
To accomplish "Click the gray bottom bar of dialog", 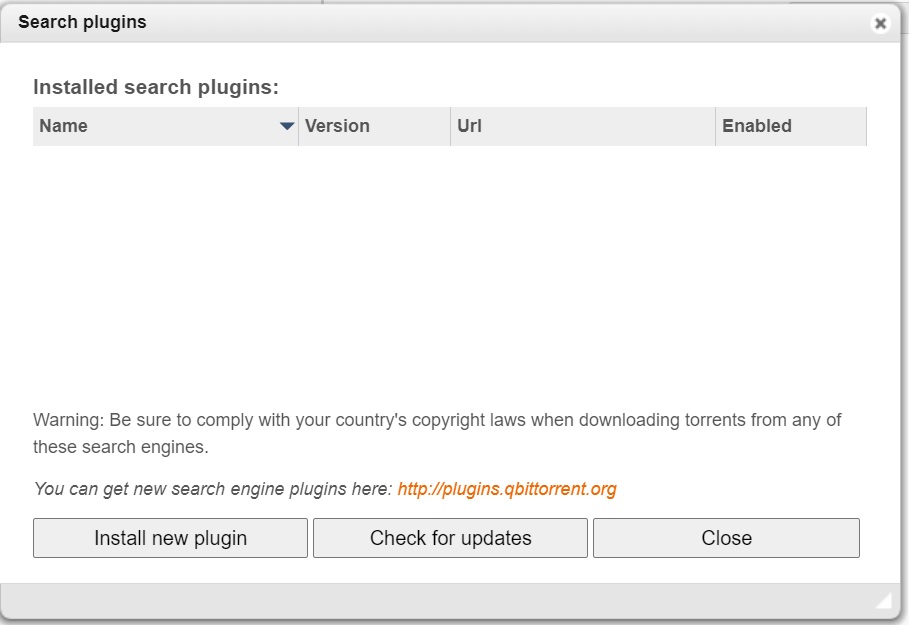I will (450, 601).
